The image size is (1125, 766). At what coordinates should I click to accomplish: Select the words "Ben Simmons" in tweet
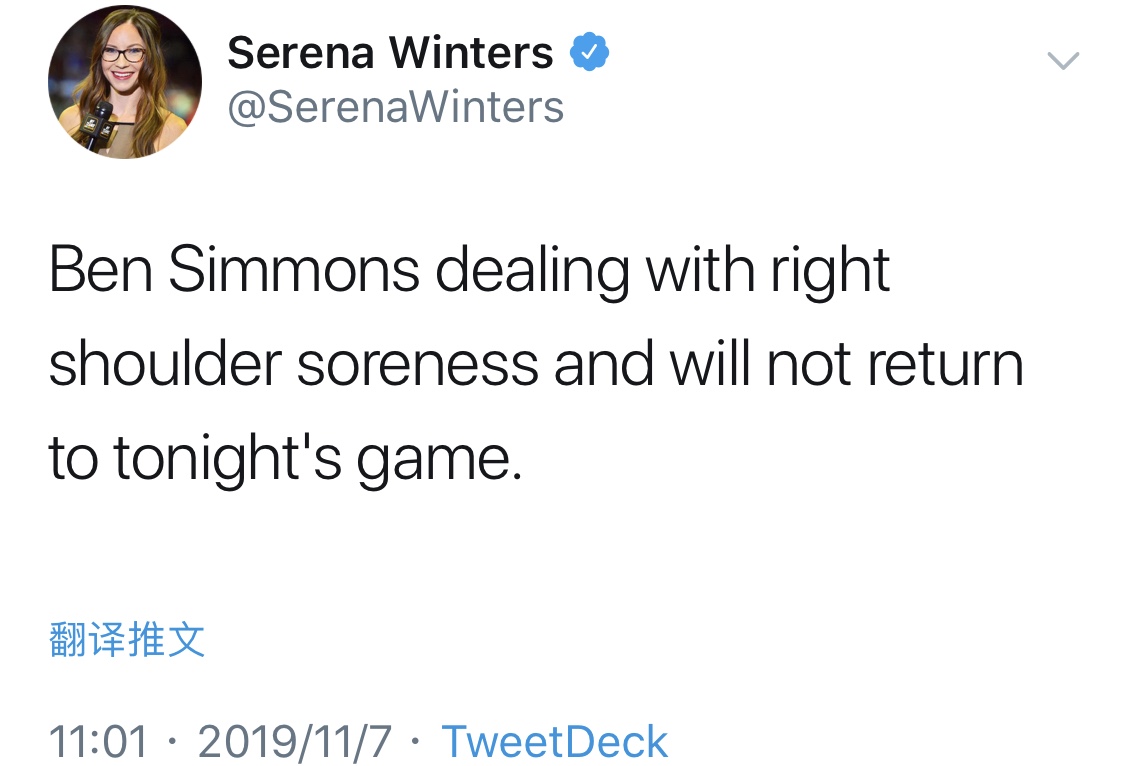coord(234,270)
